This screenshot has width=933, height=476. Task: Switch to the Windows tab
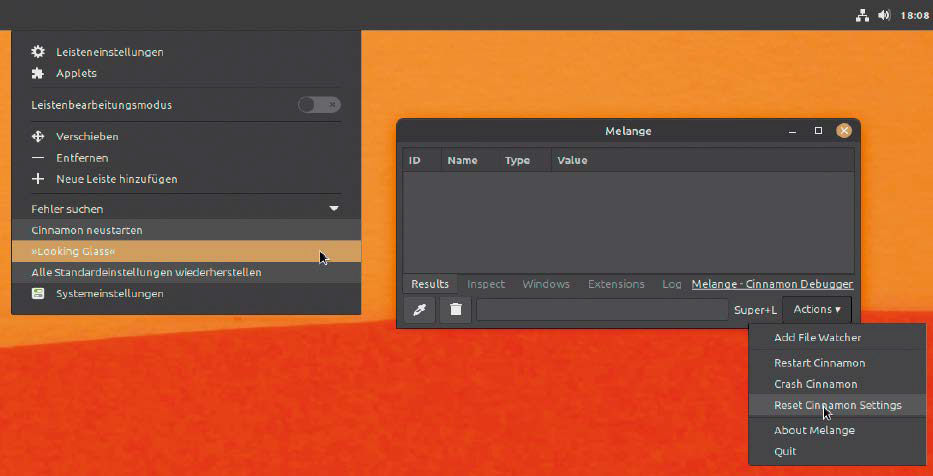546,284
